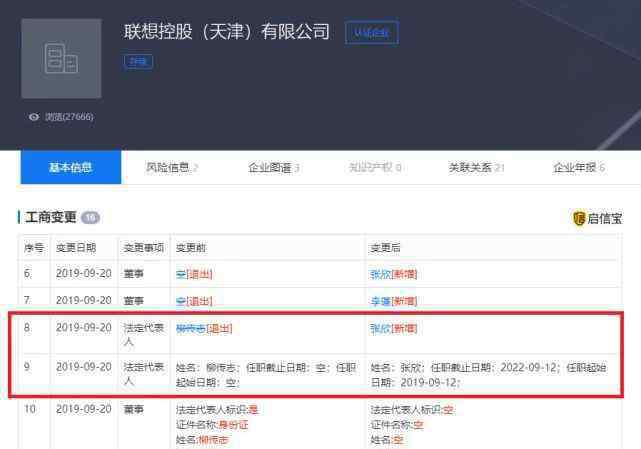The width and height of the screenshot is (641, 449).
Task: Click the small blue tag under the company name
Action: click(138, 61)
